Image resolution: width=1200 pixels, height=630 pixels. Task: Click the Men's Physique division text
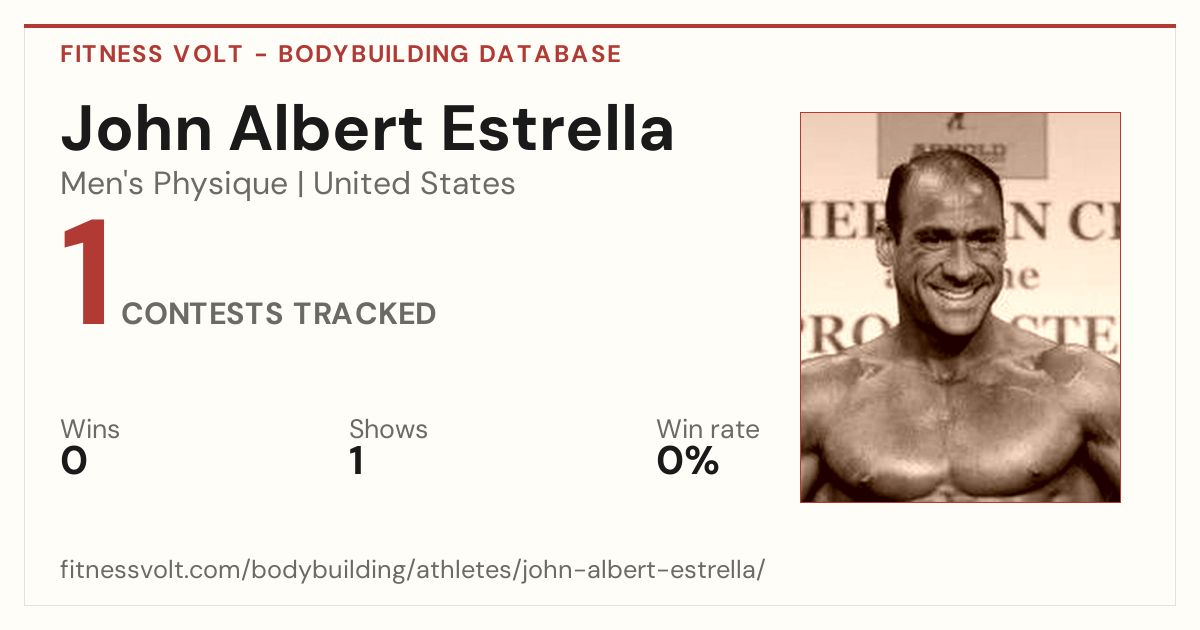174,184
